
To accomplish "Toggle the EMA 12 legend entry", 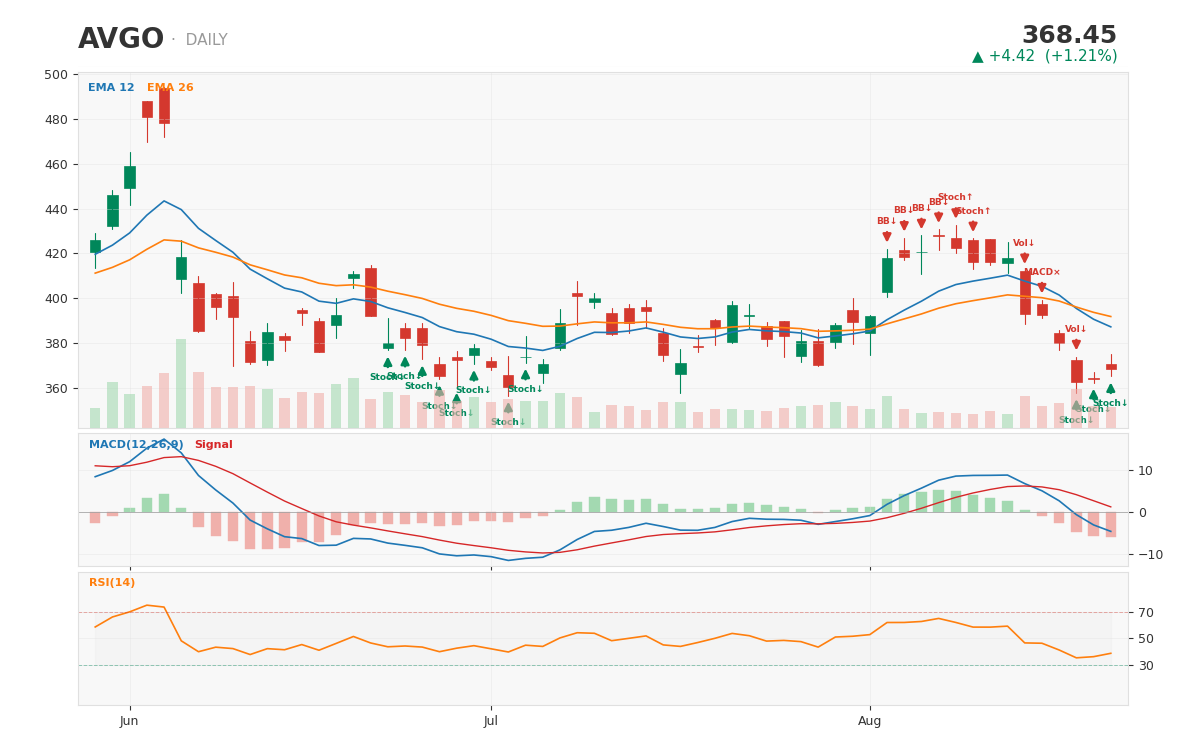I will 111,88.
